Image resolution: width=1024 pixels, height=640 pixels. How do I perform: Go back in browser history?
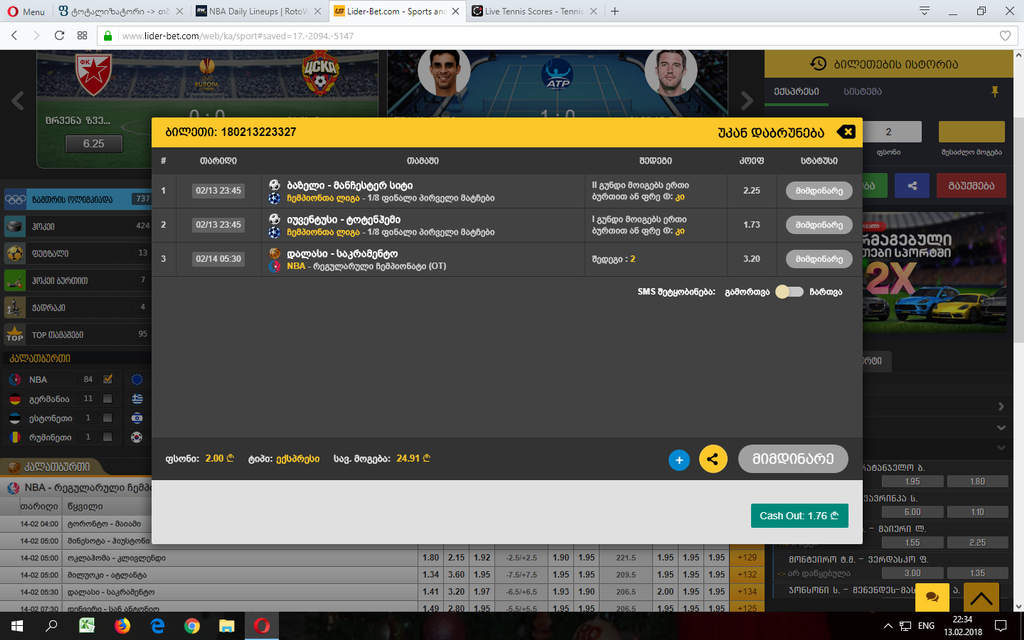tap(14, 35)
